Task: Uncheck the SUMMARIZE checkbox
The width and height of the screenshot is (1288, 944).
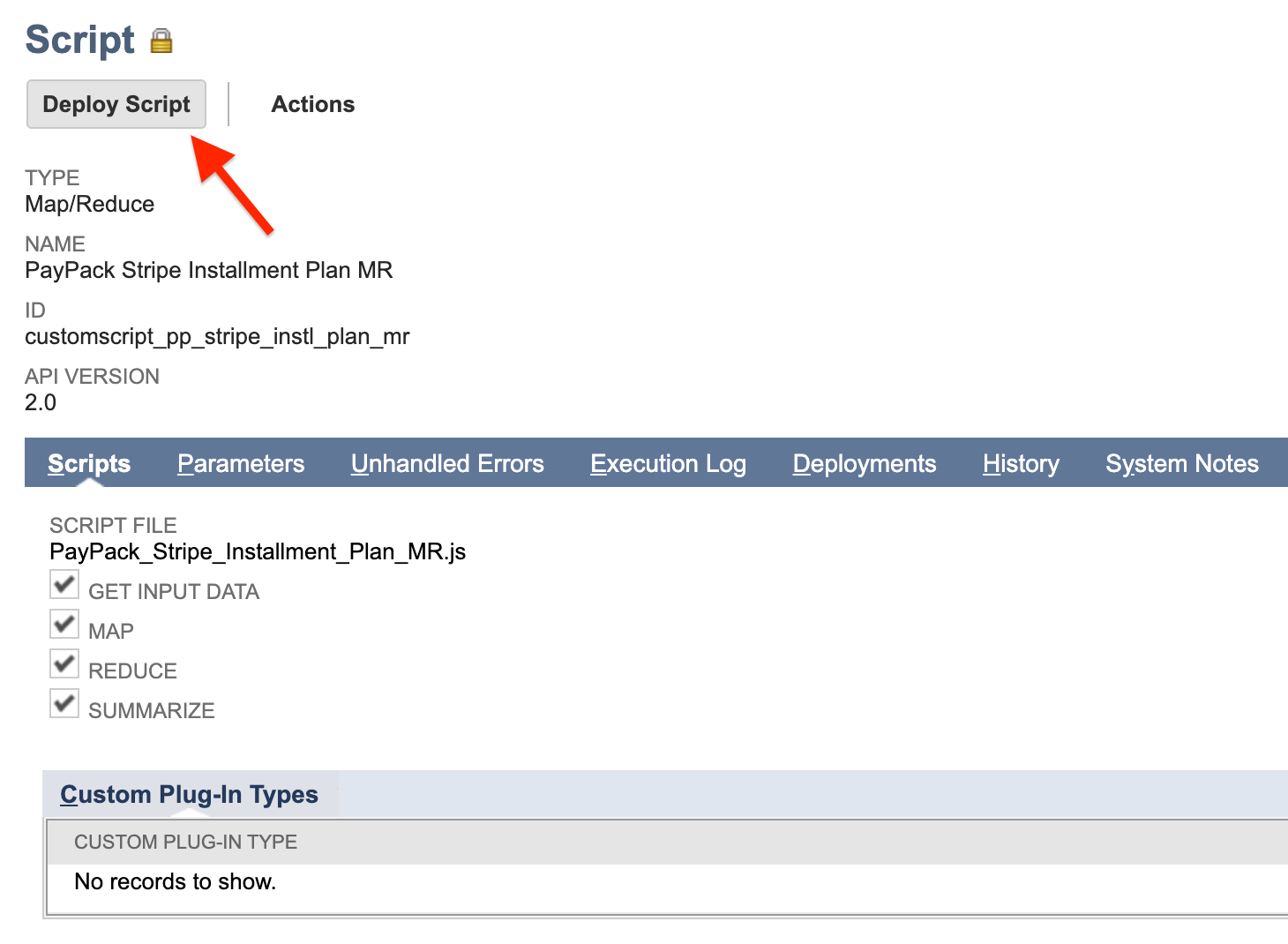Action: [64, 703]
